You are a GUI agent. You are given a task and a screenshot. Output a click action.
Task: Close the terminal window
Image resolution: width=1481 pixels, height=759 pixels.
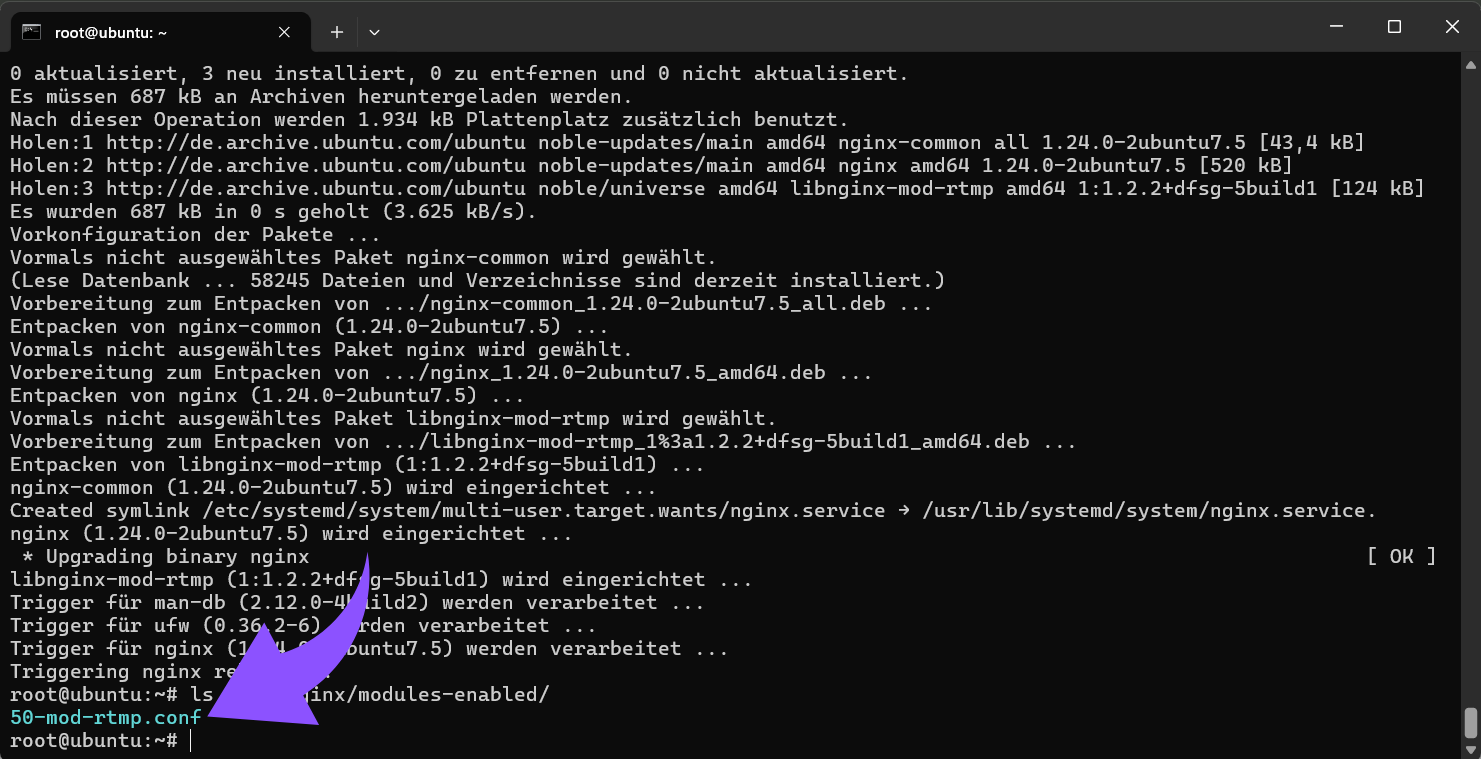pyautogui.click(x=1451, y=27)
